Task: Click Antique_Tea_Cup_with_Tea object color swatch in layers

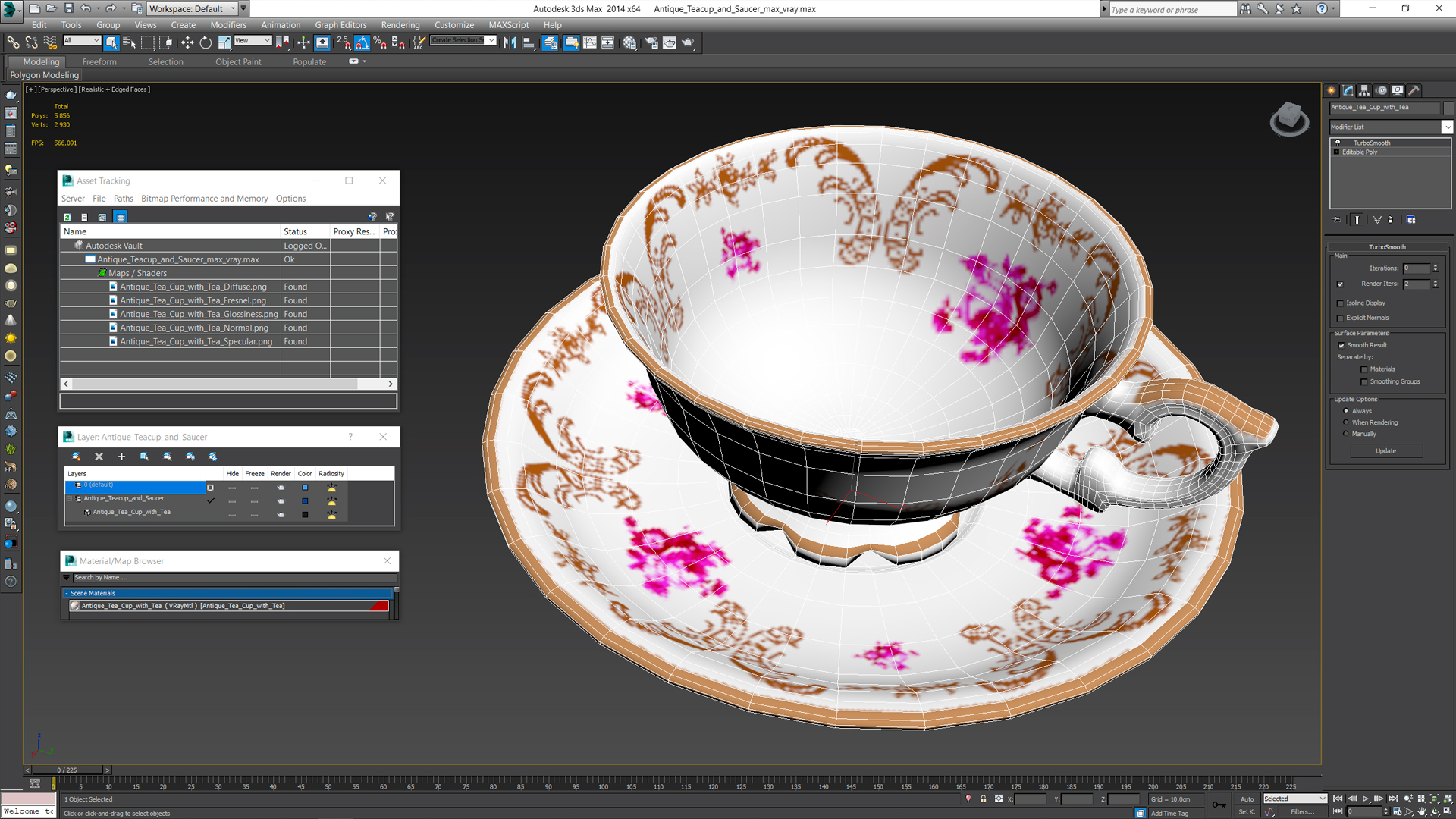Action: [305, 514]
